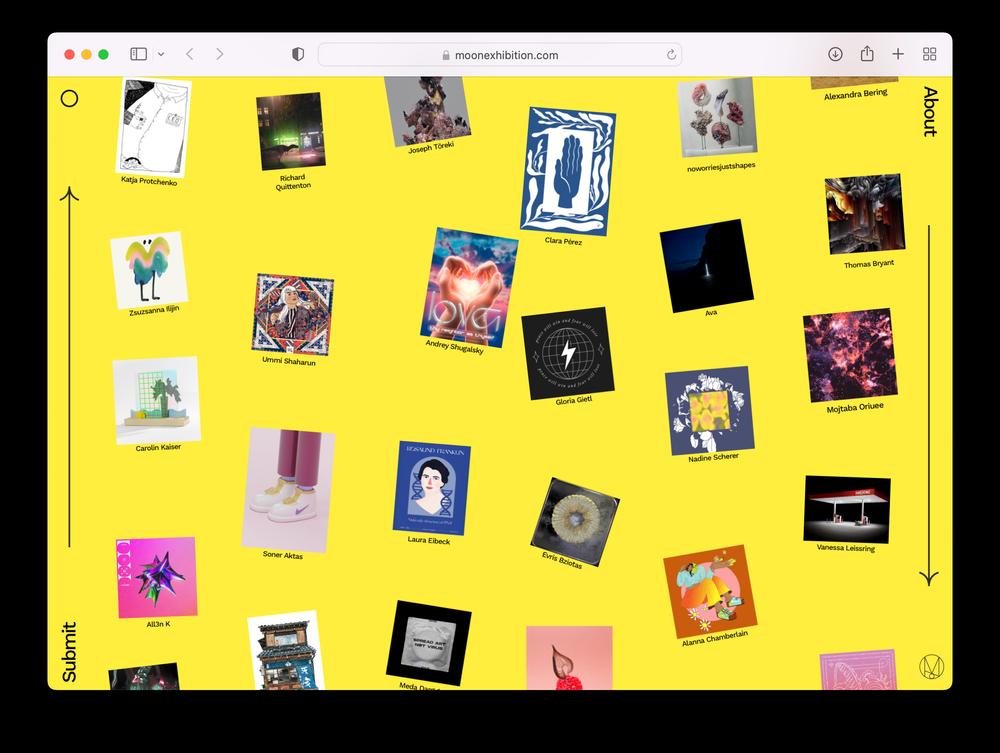View Alanna Chamberlain's orange illustration

pyautogui.click(x=710, y=592)
